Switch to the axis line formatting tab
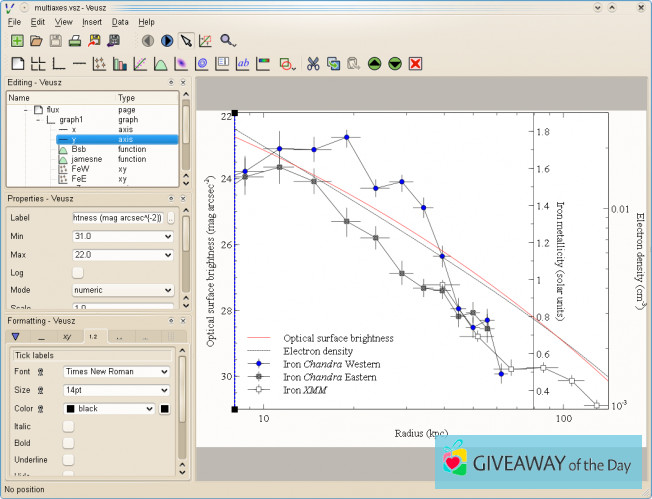 coord(41,337)
